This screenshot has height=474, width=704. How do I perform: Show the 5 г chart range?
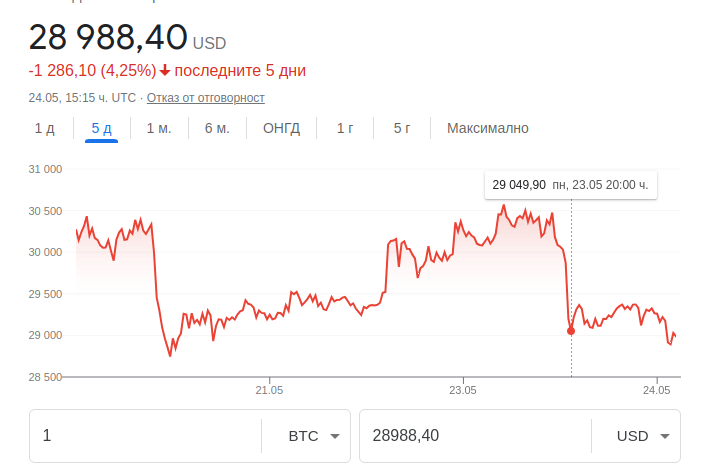pos(402,128)
